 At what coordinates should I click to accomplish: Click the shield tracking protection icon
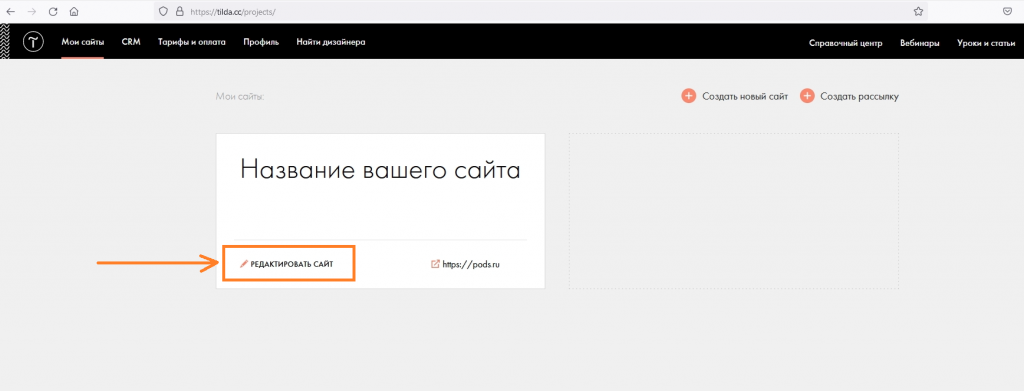[164, 12]
